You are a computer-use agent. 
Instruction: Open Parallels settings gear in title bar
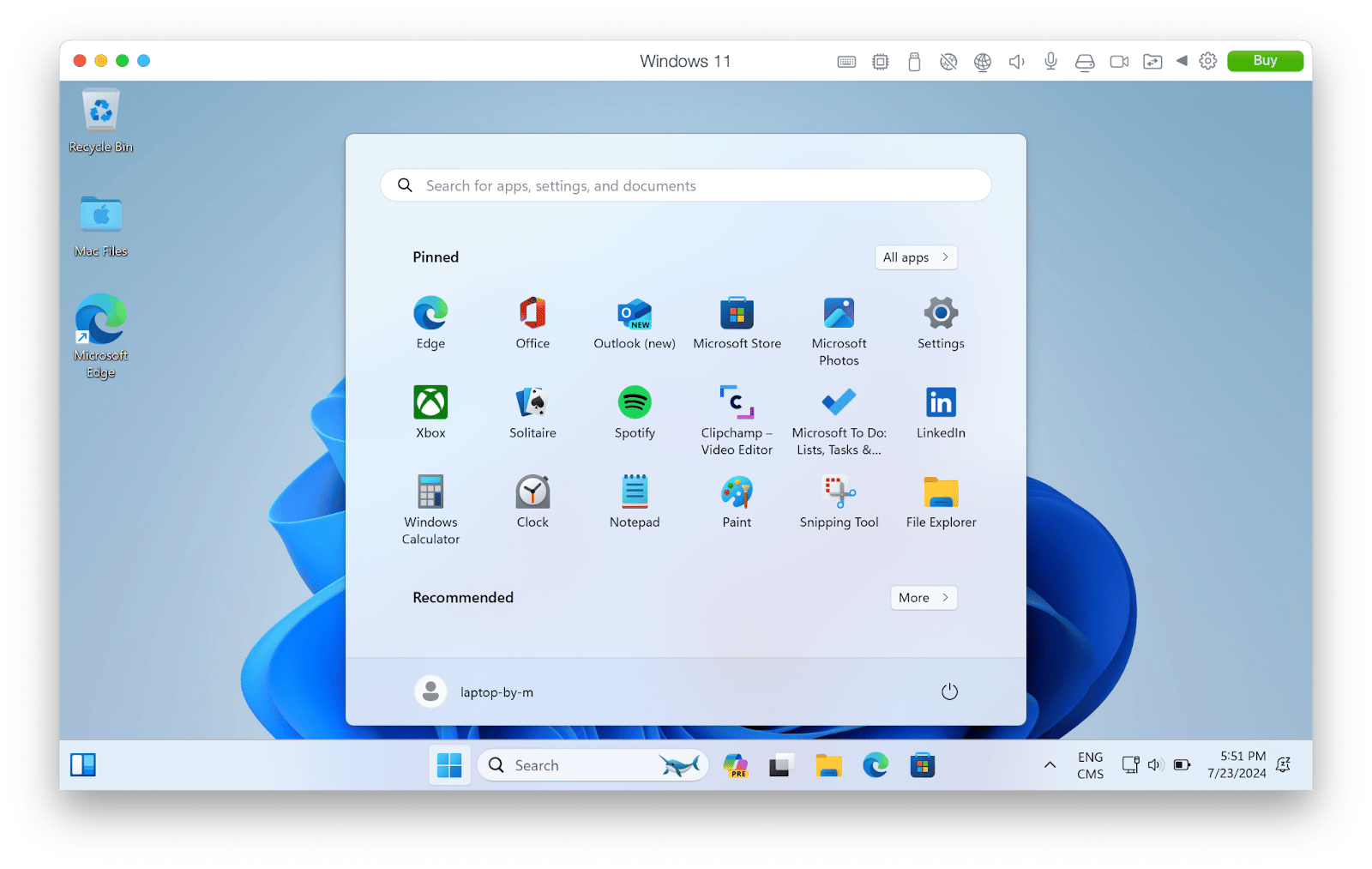coord(1208,61)
